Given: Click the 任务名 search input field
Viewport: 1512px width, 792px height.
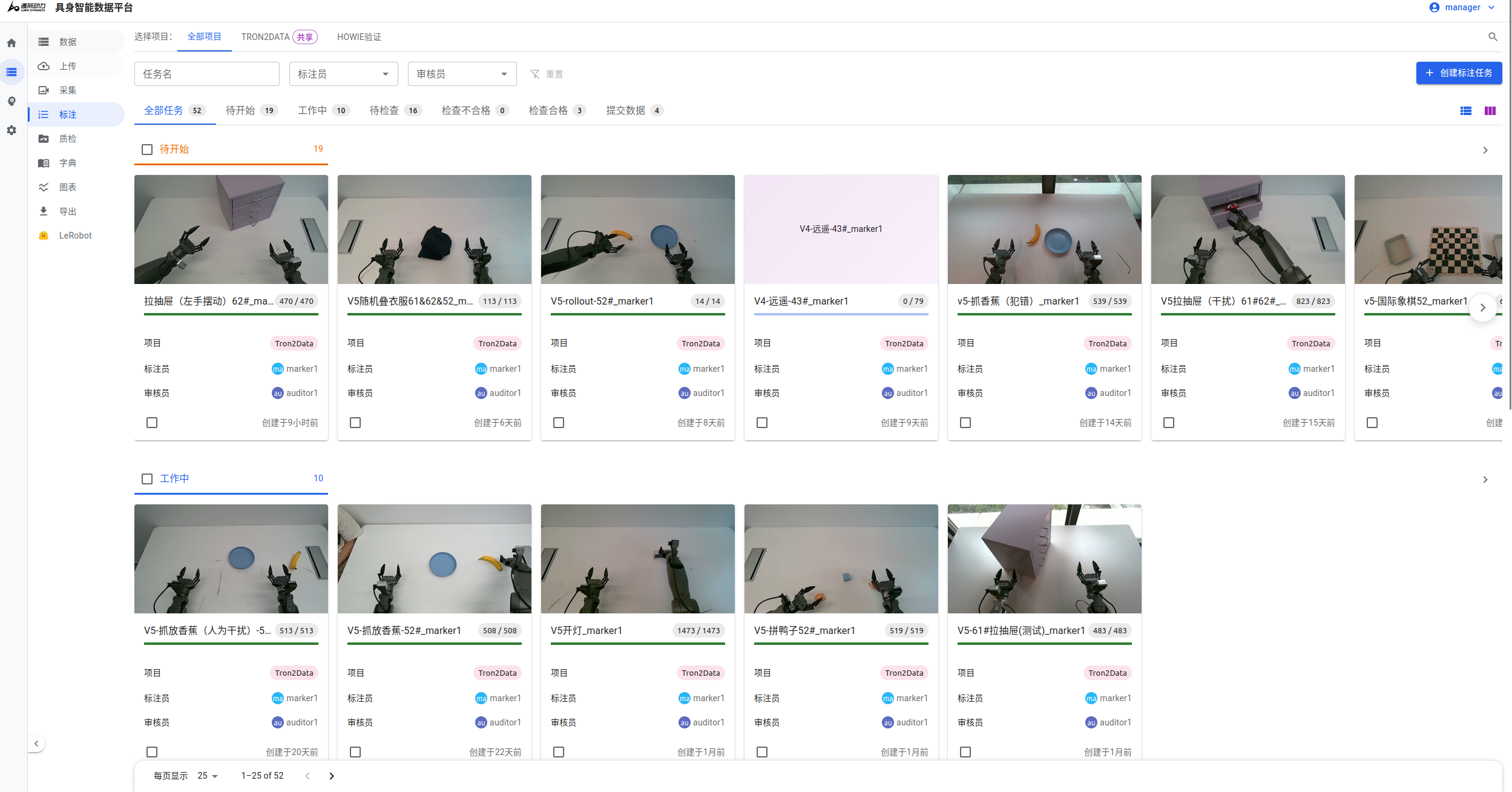Looking at the screenshot, I should click(207, 74).
